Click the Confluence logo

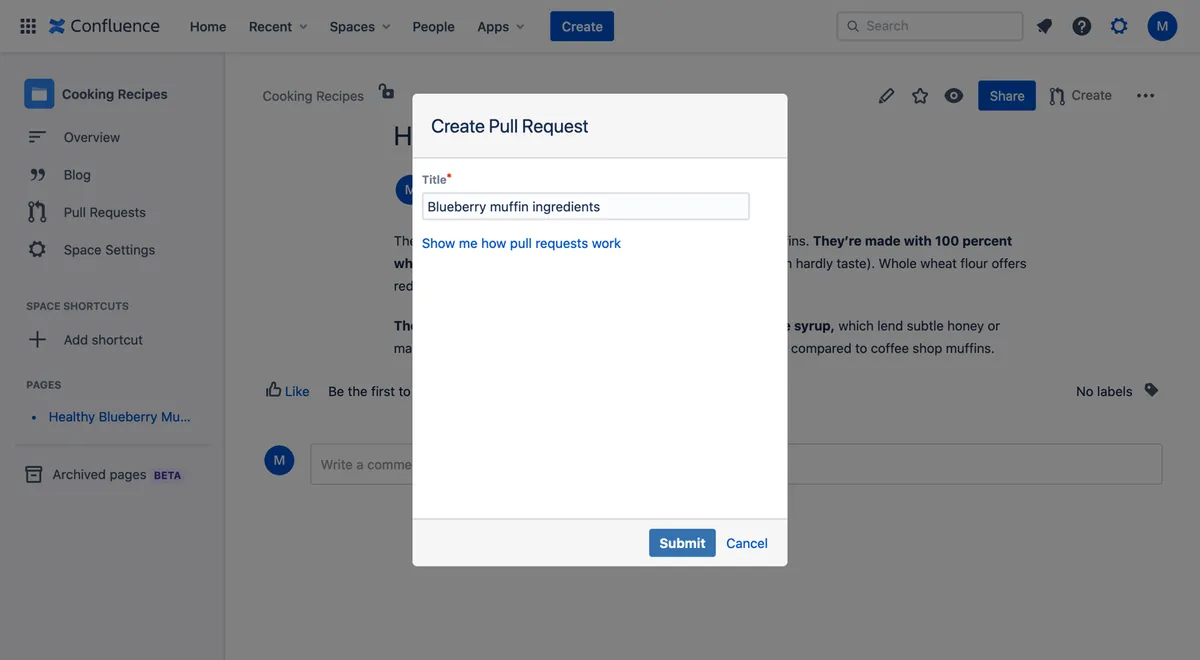pos(104,26)
